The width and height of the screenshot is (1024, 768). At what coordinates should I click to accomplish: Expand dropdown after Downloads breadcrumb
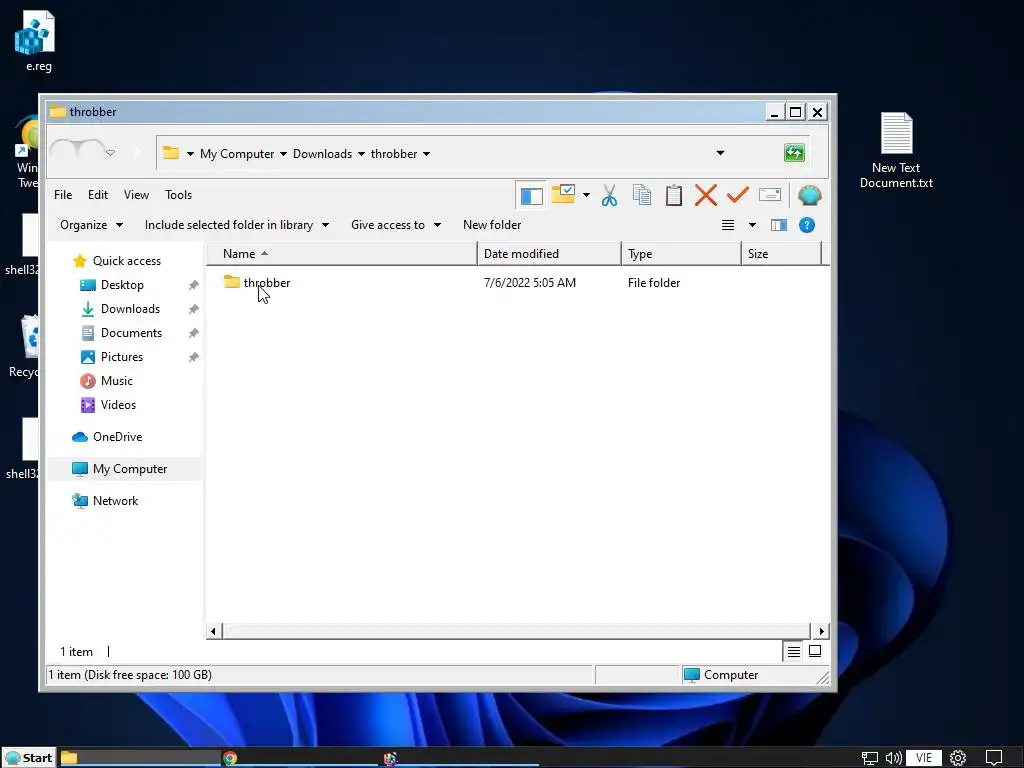(x=361, y=154)
